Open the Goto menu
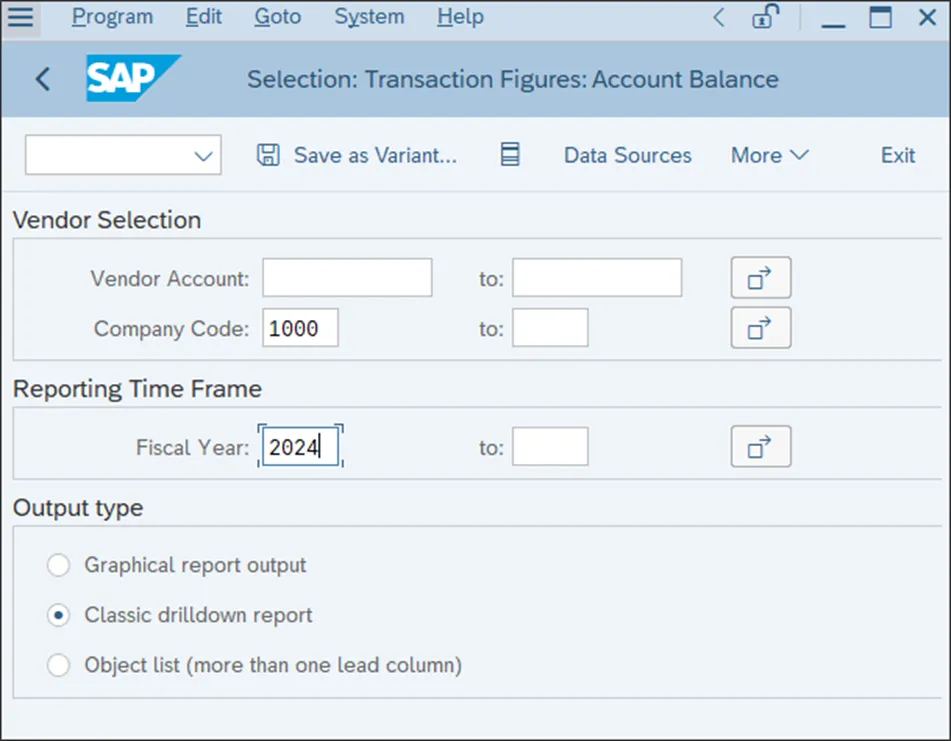Viewport: 951px width, 741px height. (276, 17)
